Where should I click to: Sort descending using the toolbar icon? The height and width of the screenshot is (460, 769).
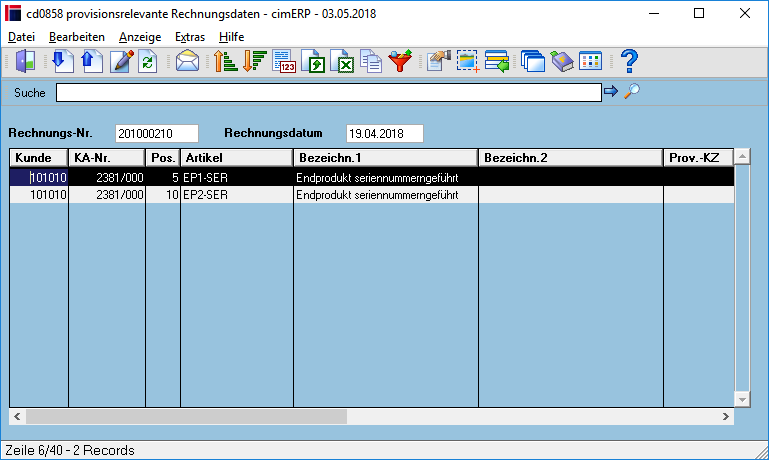(x=255, y=61)
